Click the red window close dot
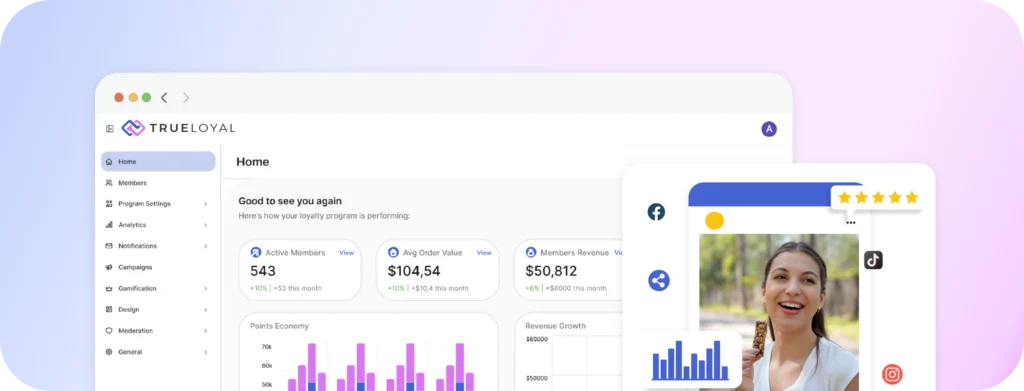Viewport: 1024px width, 391px height. tap(119, 97)
